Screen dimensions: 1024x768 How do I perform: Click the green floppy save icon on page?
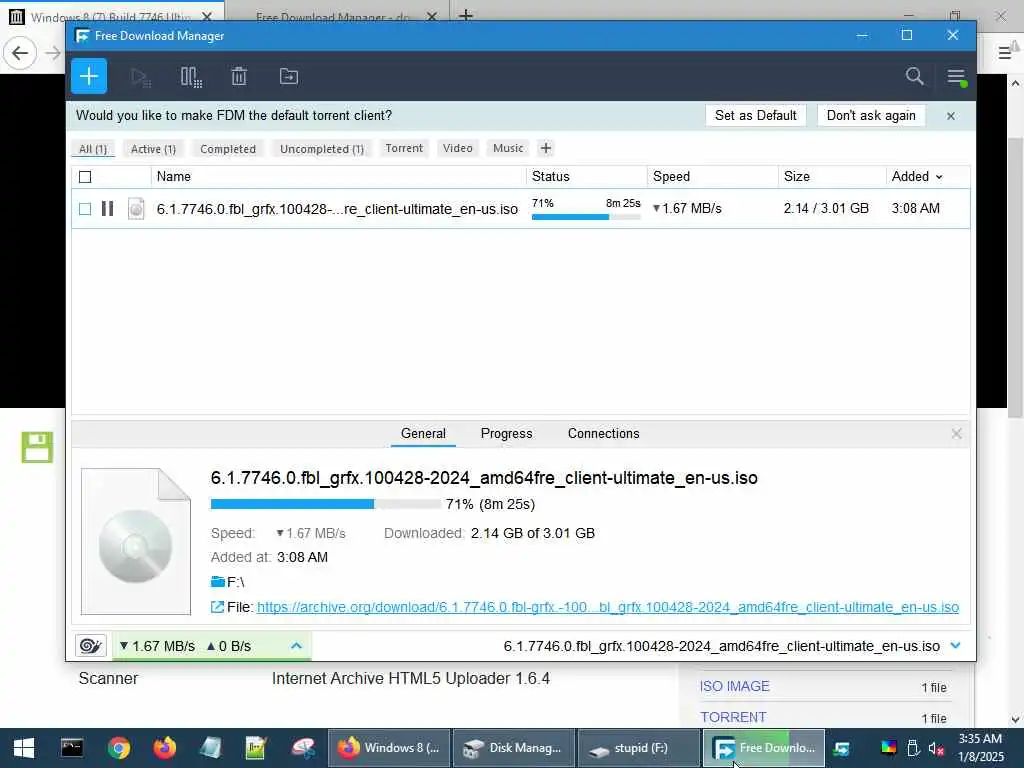click(x=37, y=447)
